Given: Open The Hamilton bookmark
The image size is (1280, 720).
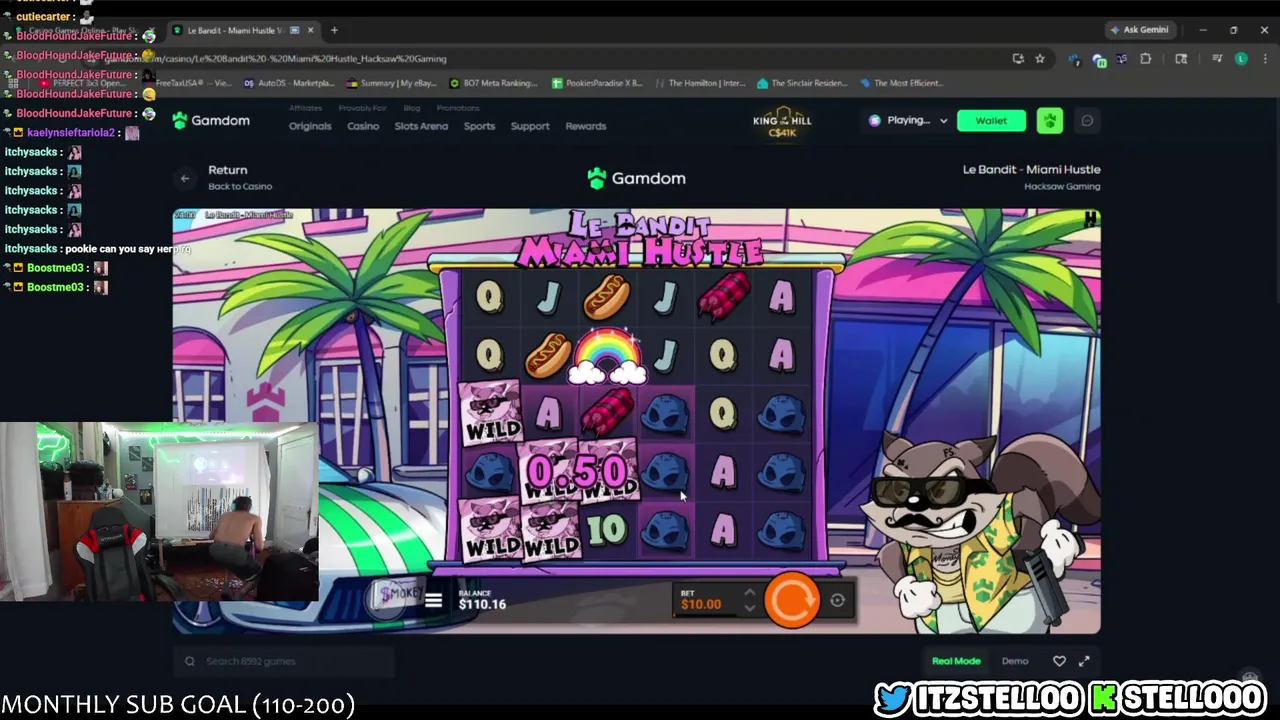Looking at the screenshot, I should click(x=699, y=83).
